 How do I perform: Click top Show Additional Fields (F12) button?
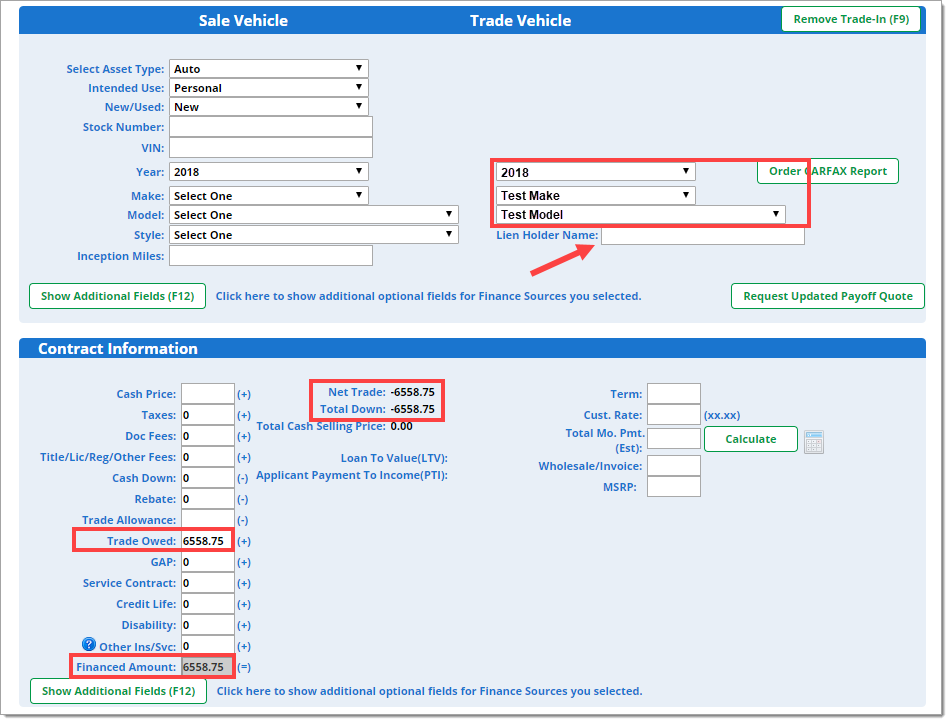click(x=117, y=296)
